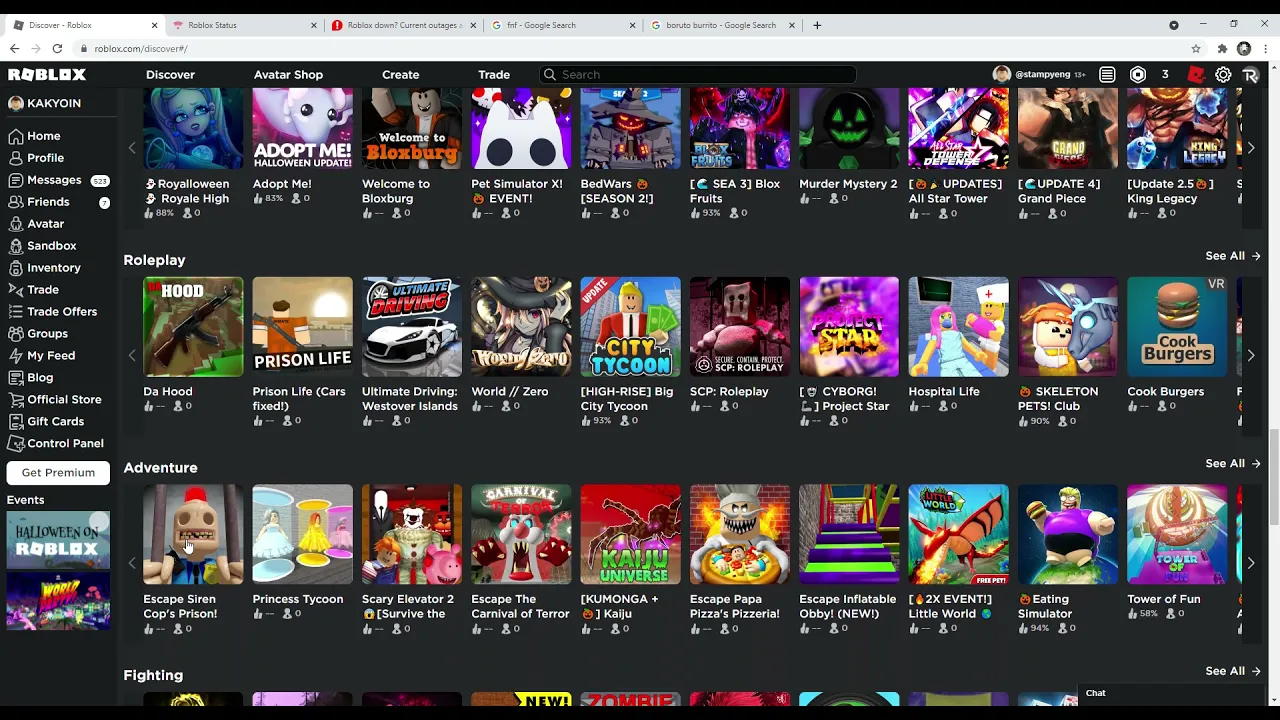Open the Trade menu in the top bar
Image resolution: width=1280 pixels, height=720 pixels.
494,75
